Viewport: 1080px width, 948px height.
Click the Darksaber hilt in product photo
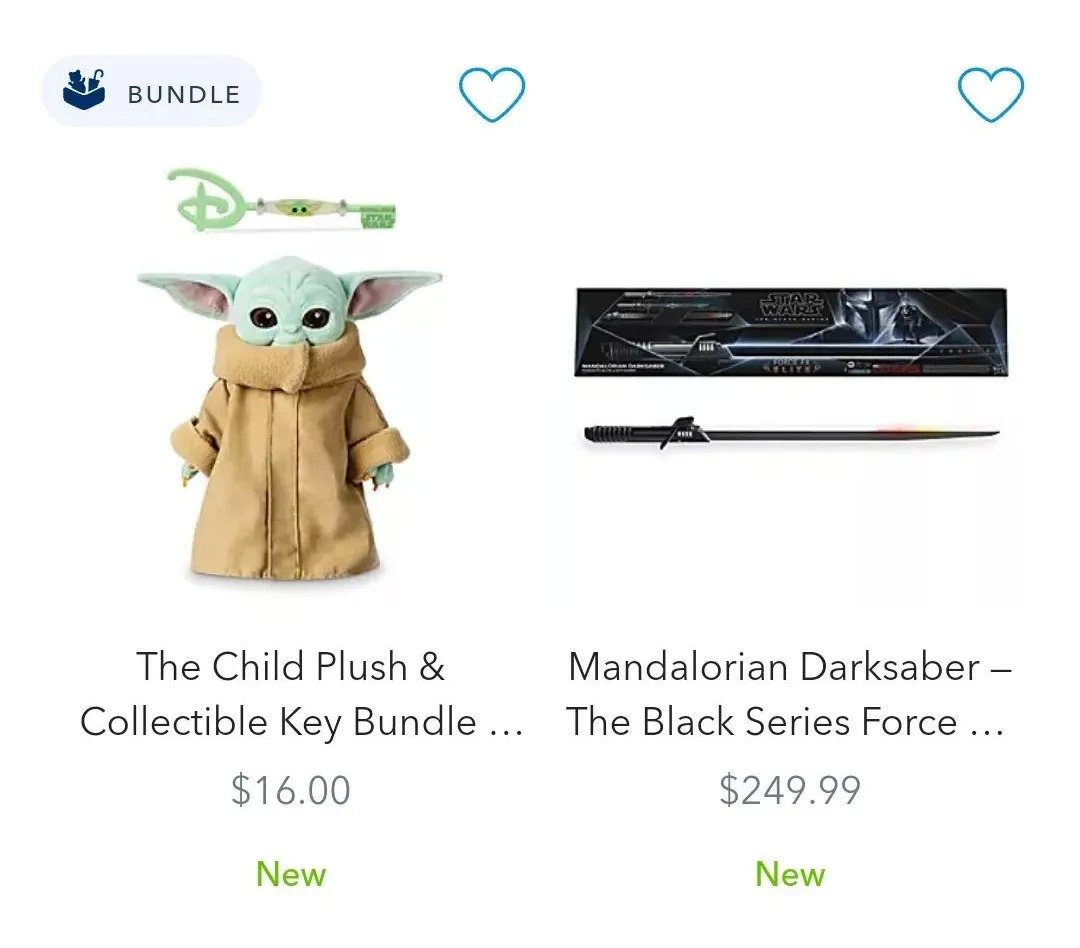pyautogui.click(x=644, y=433)
